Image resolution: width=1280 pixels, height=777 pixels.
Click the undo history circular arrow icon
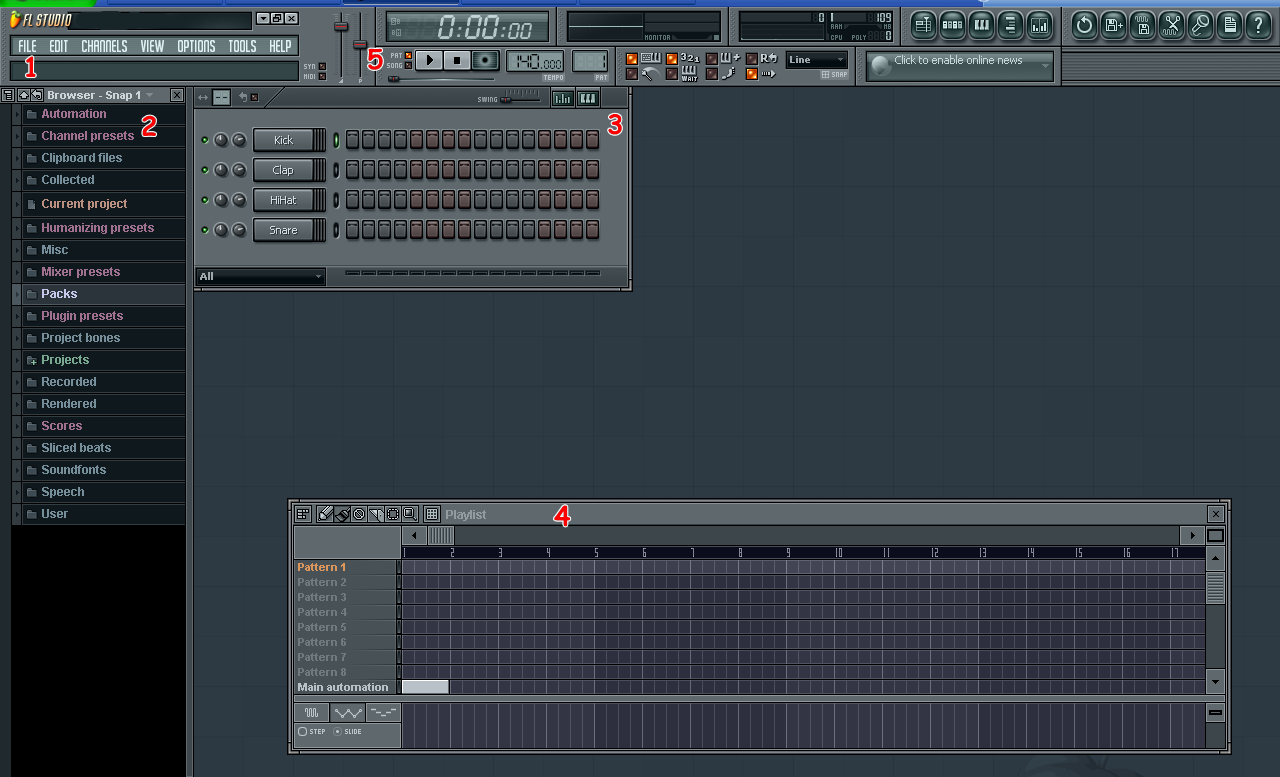[1084, 24]
